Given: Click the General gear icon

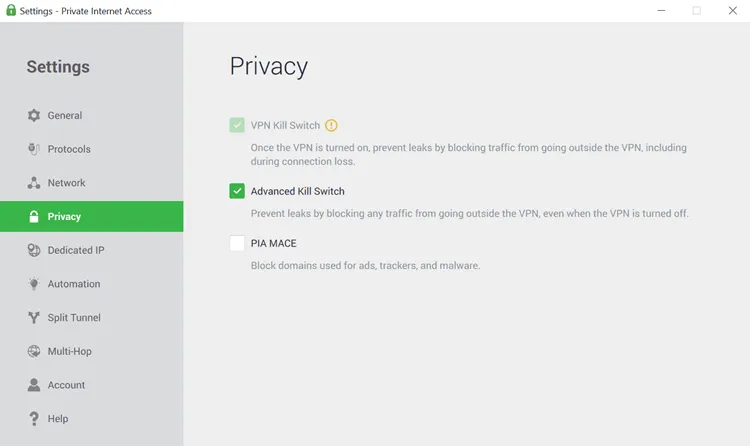Looking at the screenshot, I should 34,115.
